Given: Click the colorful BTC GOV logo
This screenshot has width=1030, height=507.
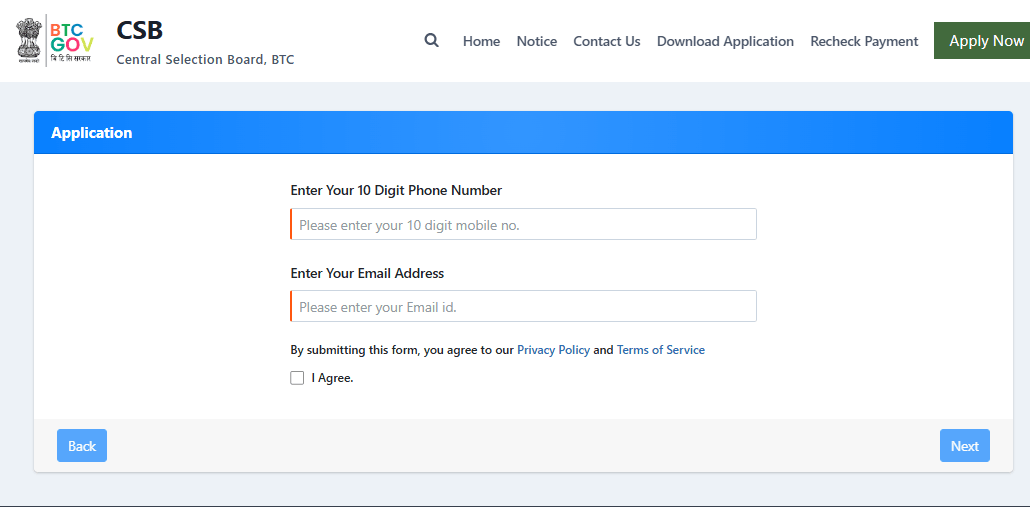Looking at the screenshot, I should coord(72,40).
